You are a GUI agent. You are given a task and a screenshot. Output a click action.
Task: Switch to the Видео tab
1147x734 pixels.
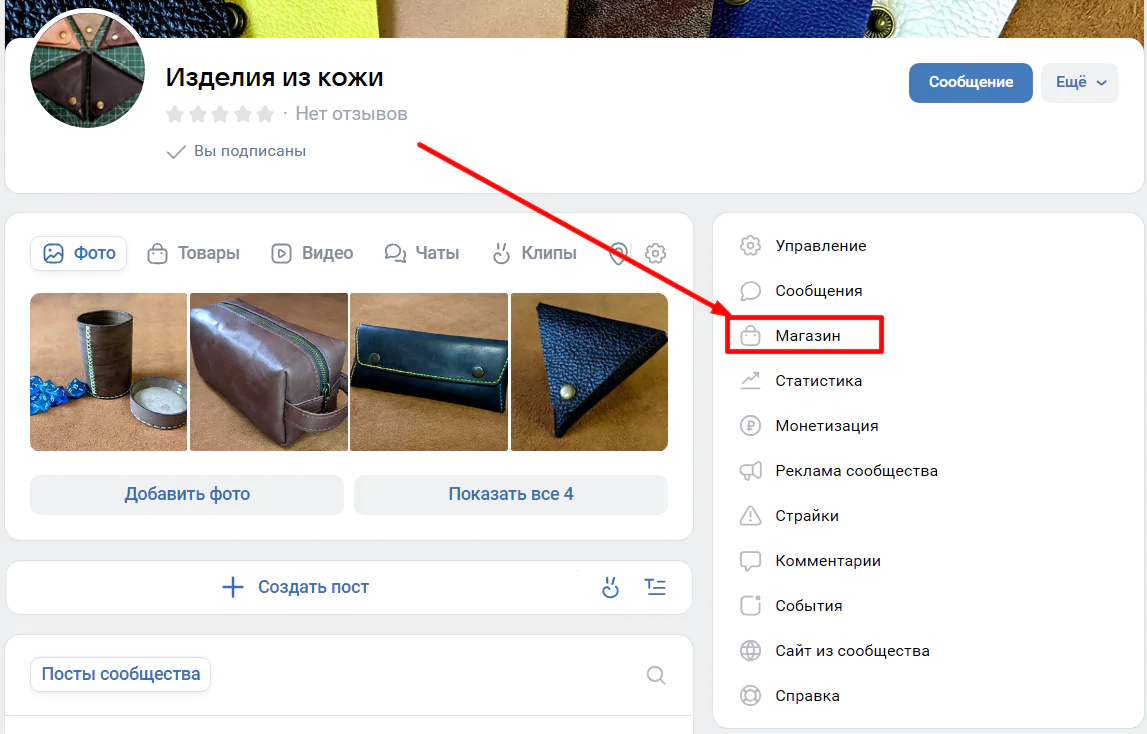click(312, 253)
